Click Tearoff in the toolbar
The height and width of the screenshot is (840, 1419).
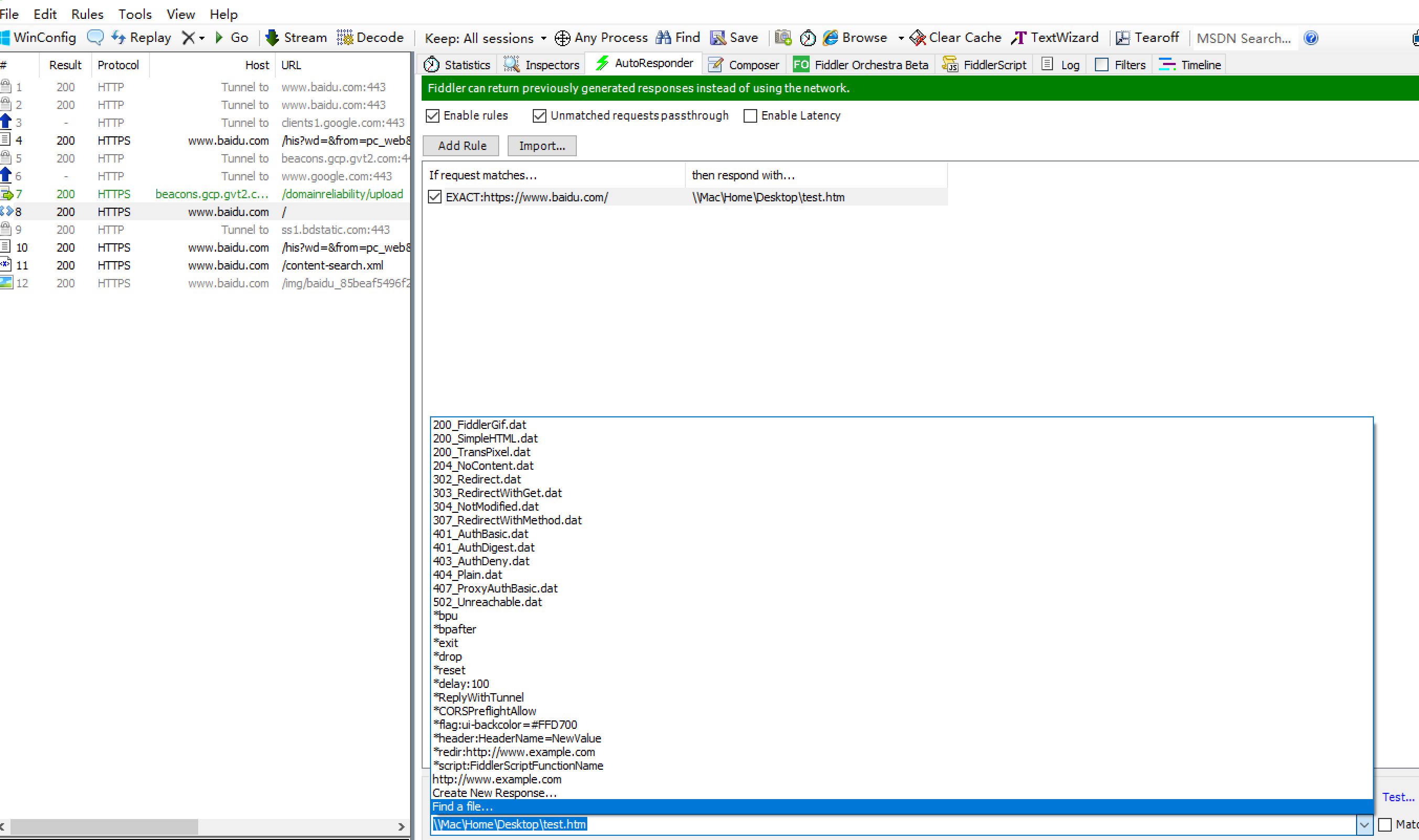(1147, 37)
